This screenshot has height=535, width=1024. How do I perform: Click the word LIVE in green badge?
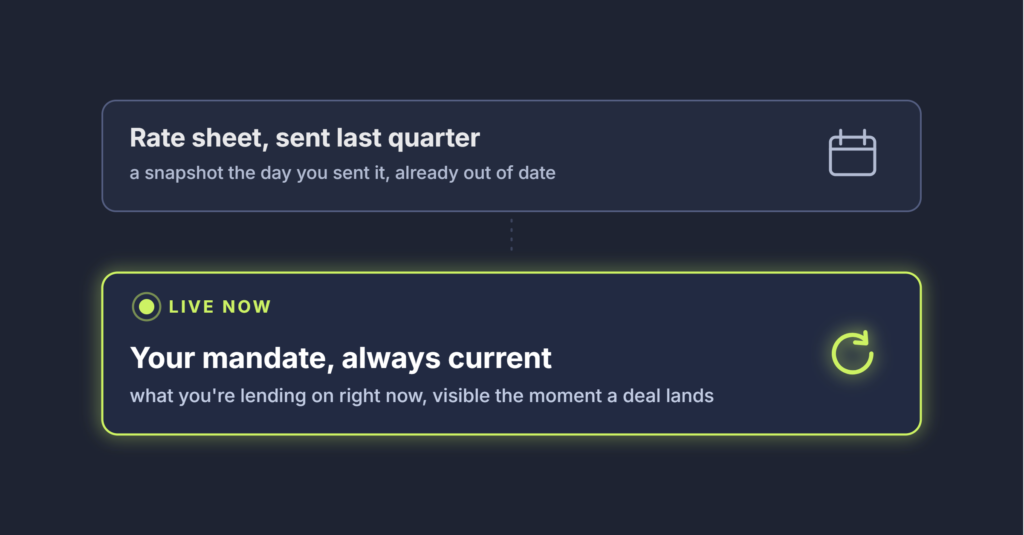[191, 306]
